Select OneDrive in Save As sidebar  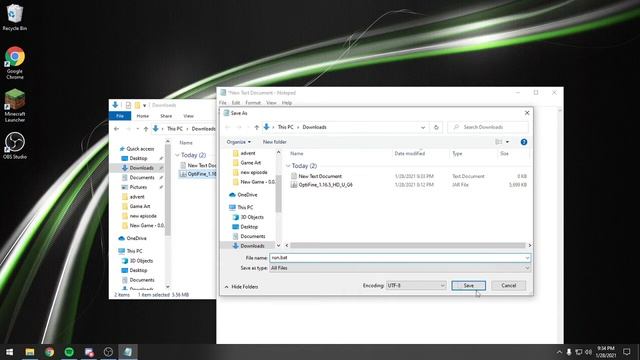[x=247, y=195]
